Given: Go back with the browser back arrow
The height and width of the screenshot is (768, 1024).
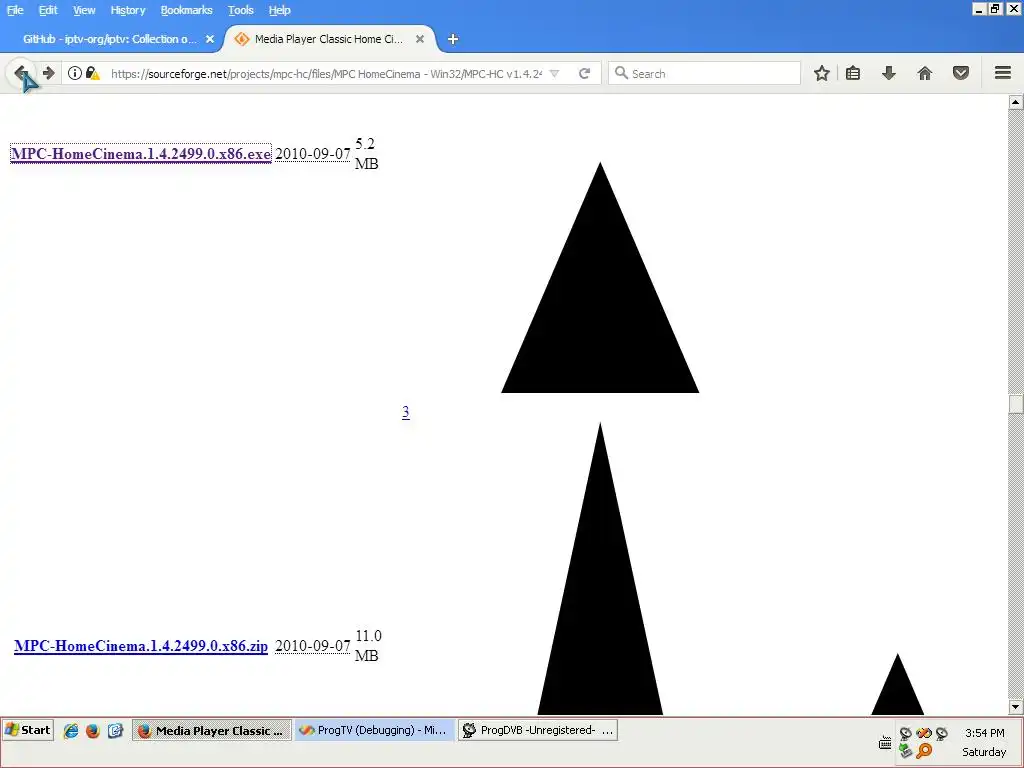Looking at the screenshot, I should click(x=21, y=73).
